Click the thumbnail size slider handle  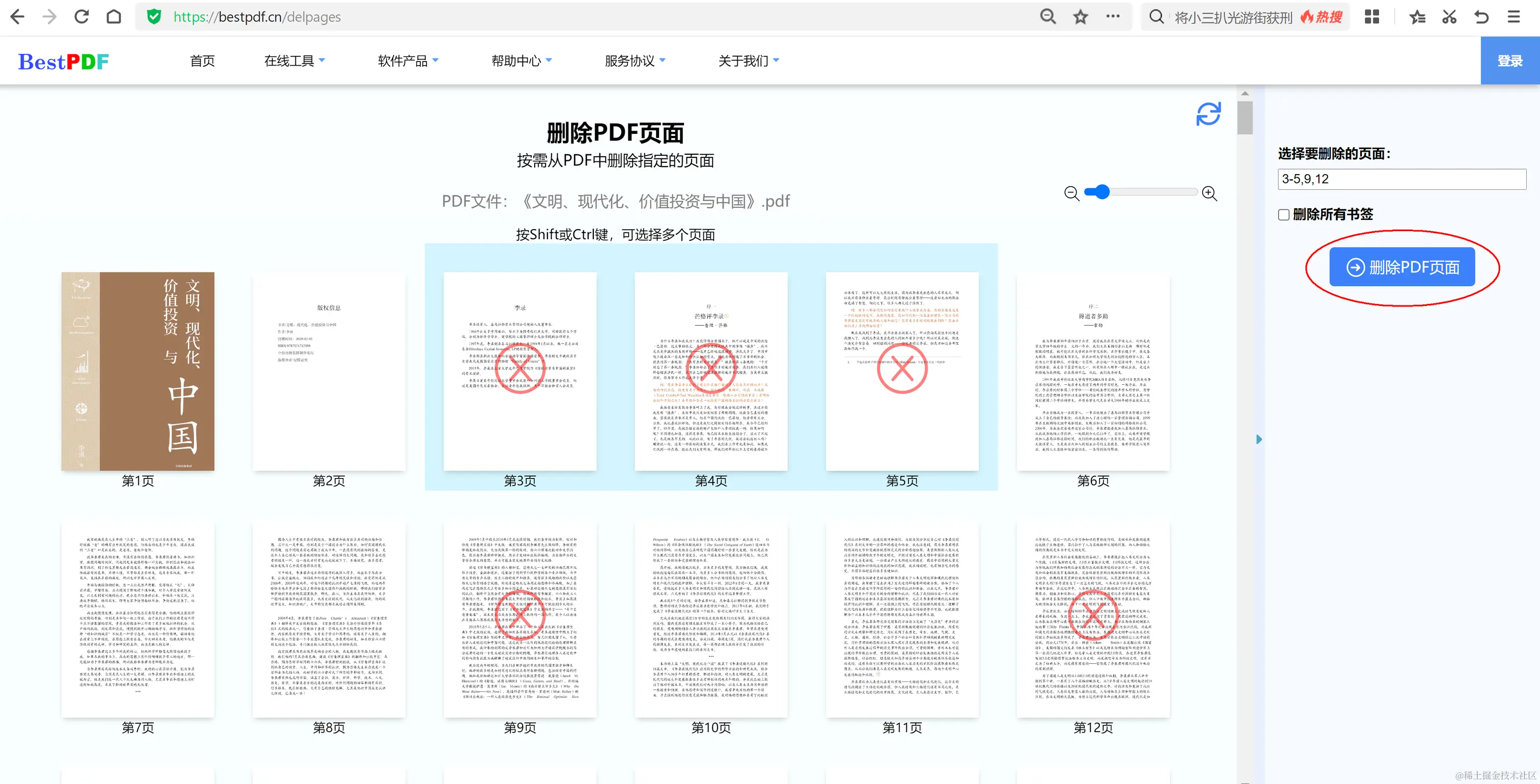point(1103,192)
